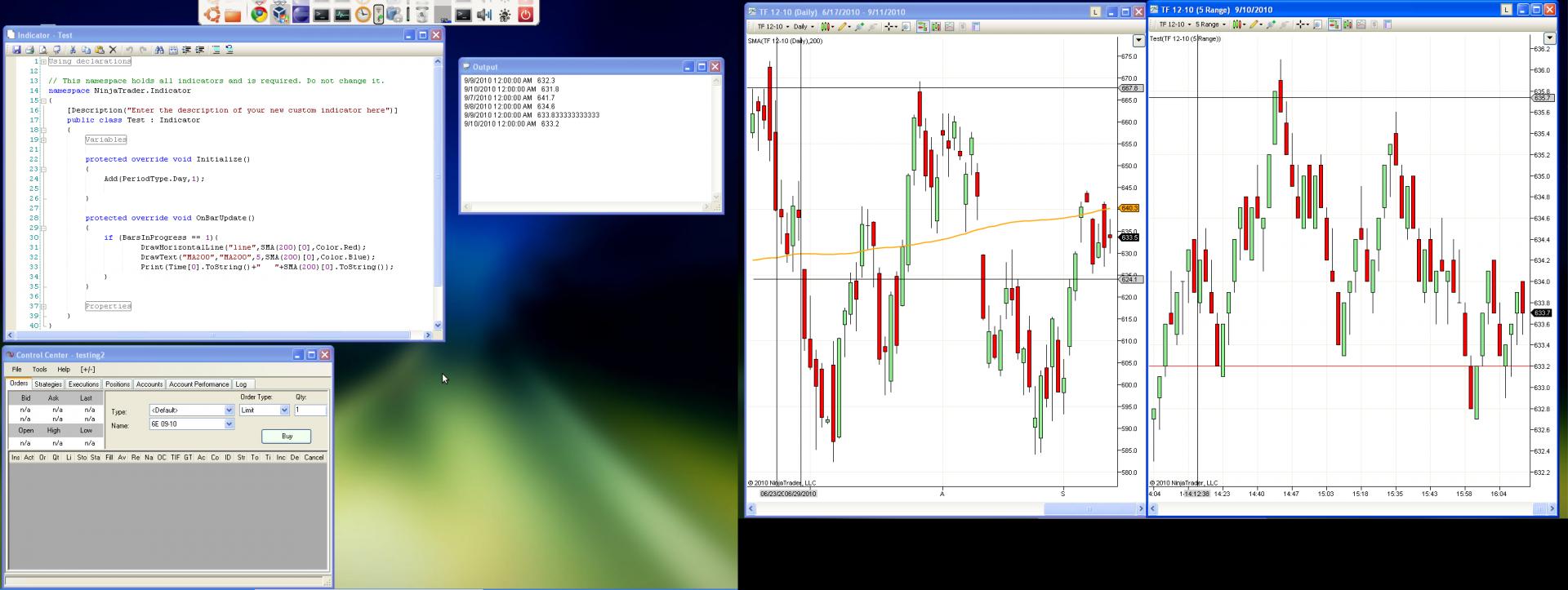The image size is (1568, 590).
Task: Open the File menu in Control Center
Action: click(x=16, y=369)
